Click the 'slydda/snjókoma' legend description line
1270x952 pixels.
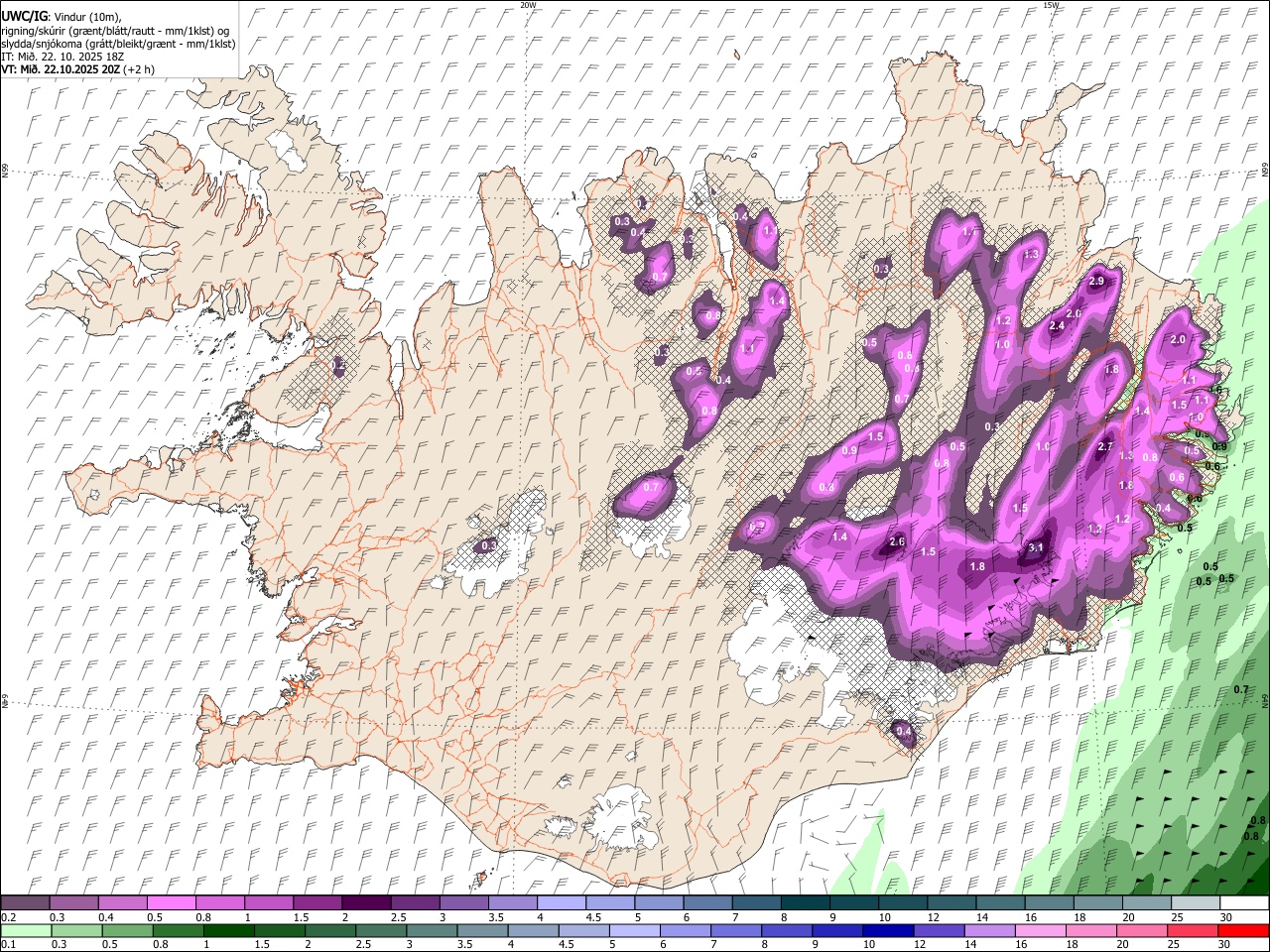[118, 44]
